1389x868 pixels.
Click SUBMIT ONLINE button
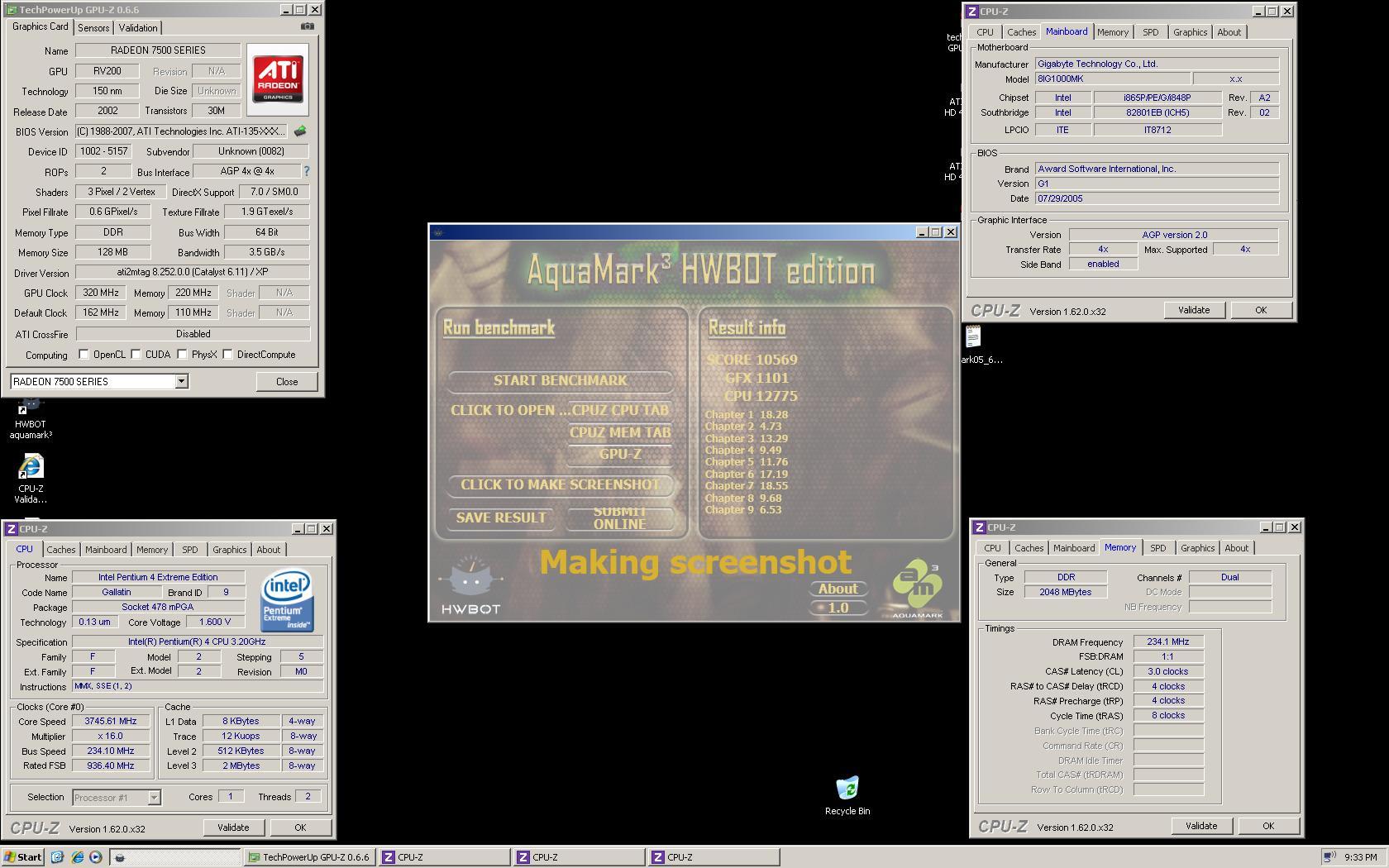pyautogui.click(x=619, y=518)
